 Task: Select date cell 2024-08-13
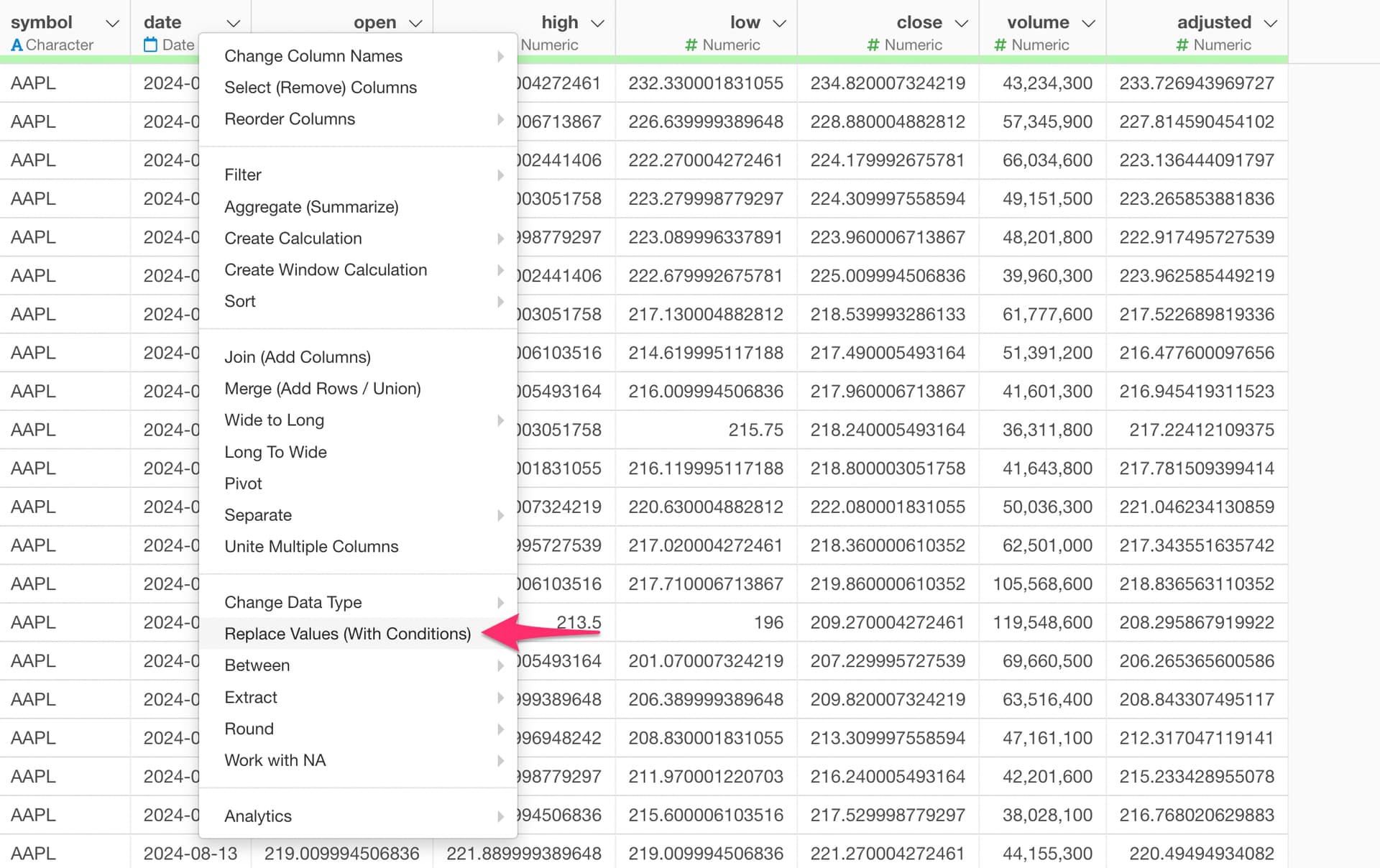coord(190,854)
